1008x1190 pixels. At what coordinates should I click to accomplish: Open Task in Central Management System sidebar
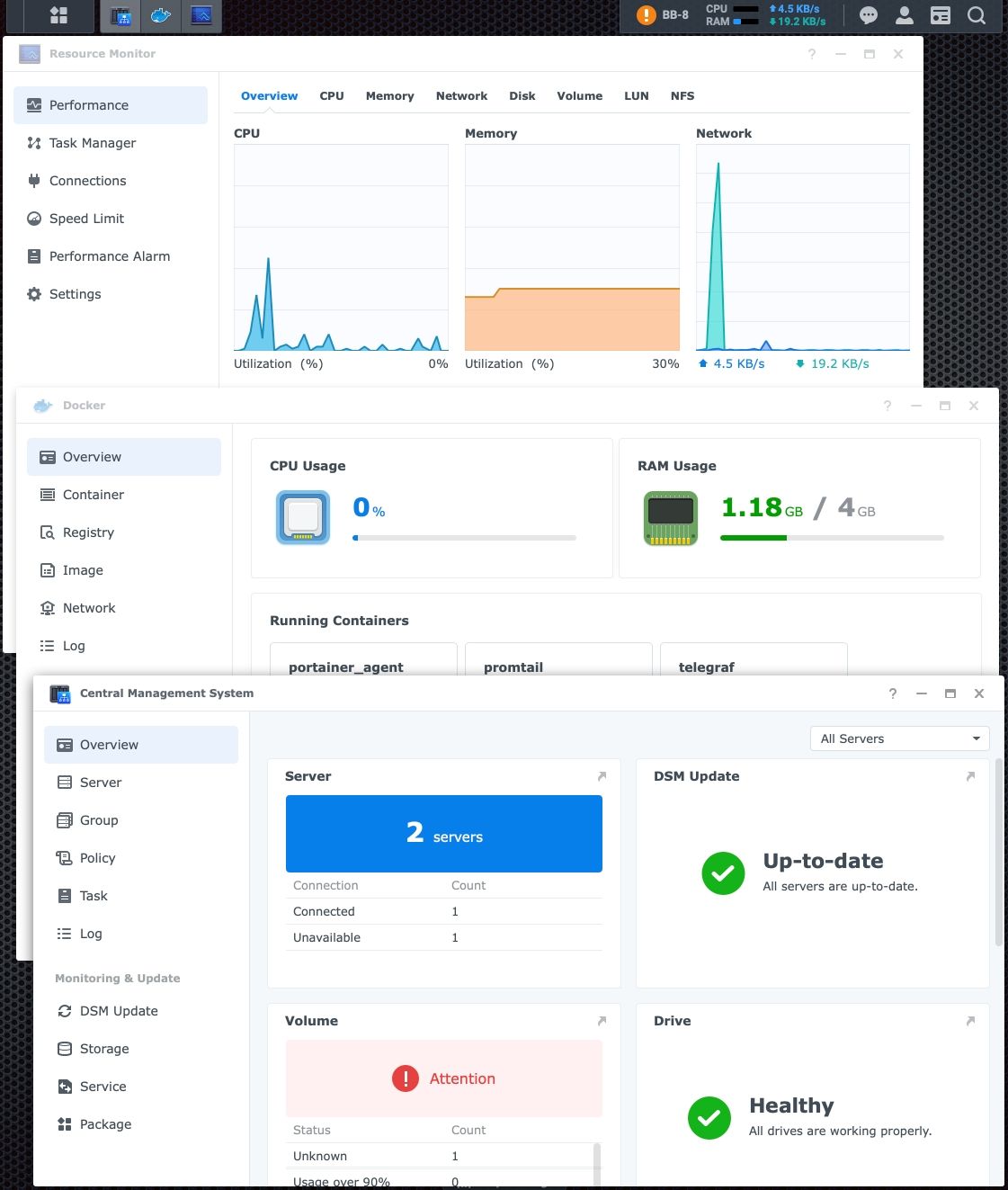141,896
